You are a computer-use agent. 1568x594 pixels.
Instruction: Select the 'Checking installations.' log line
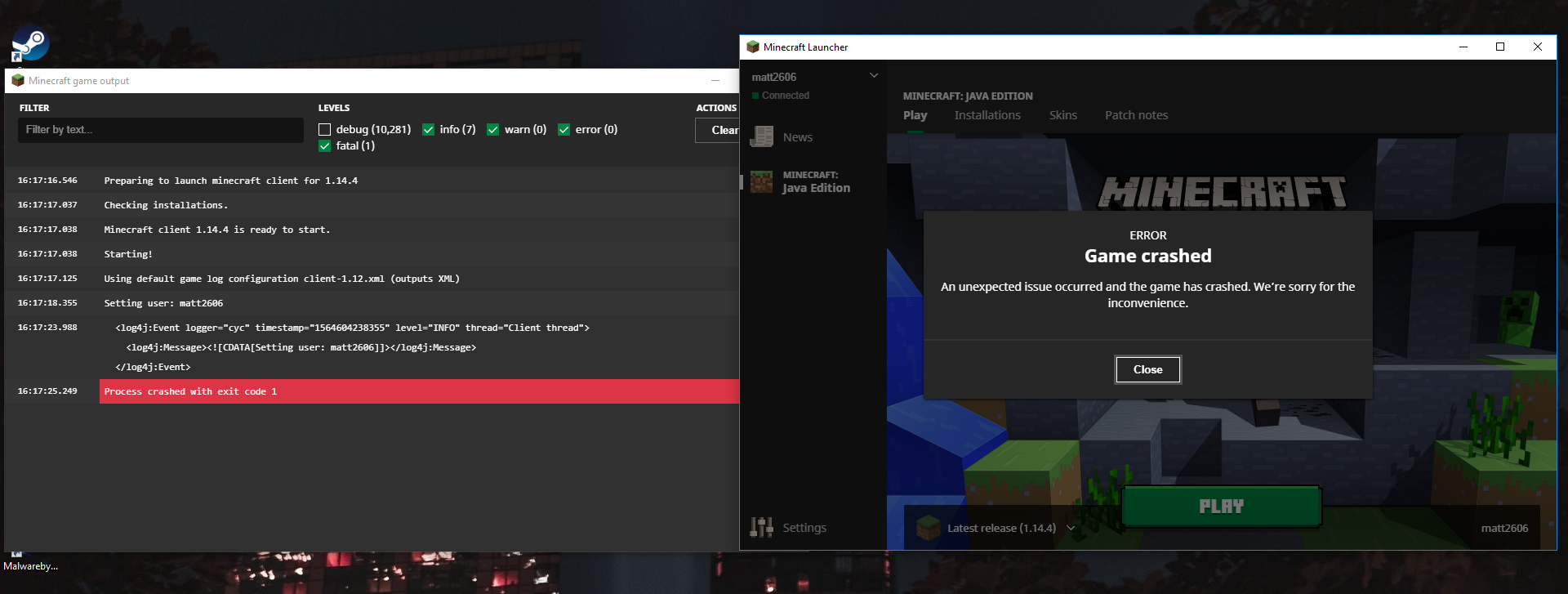coord(166,205)
